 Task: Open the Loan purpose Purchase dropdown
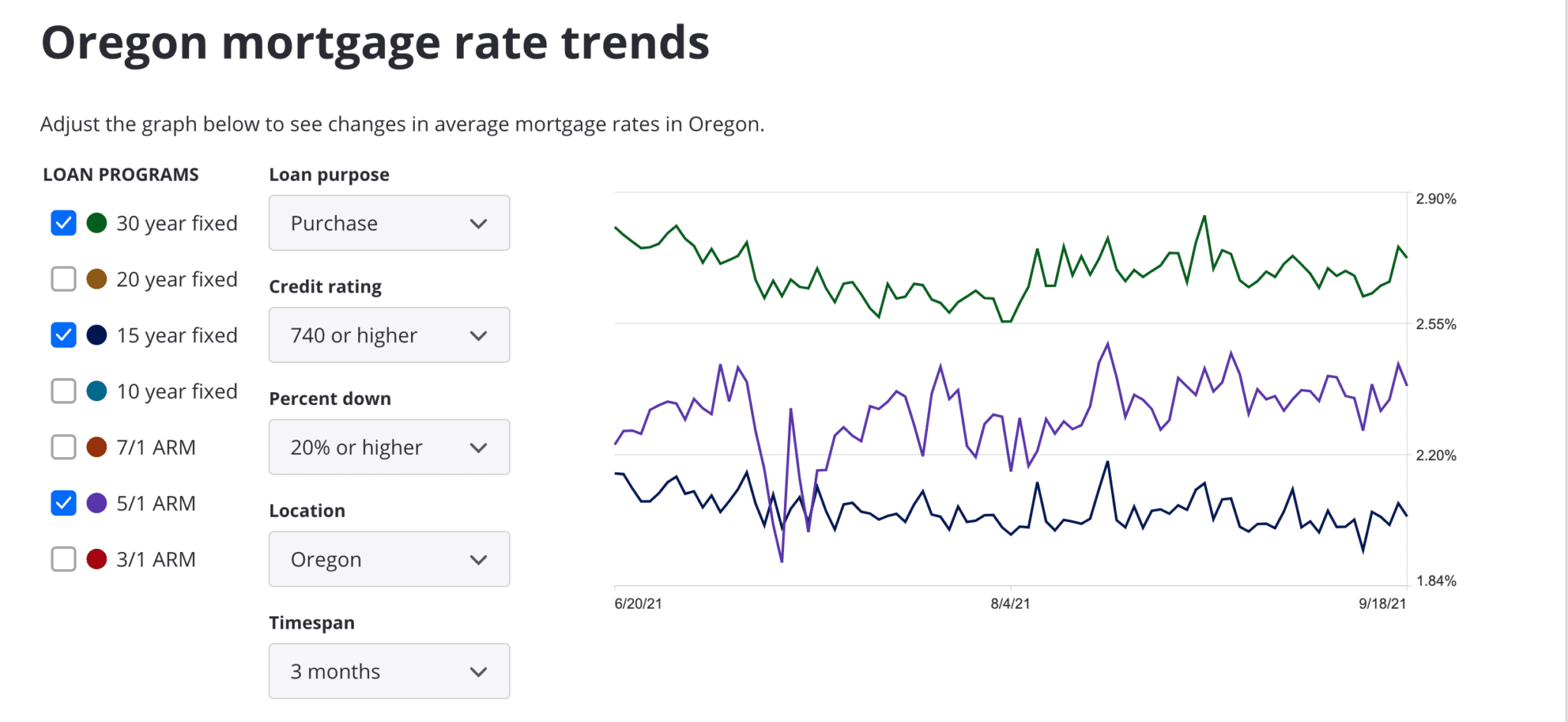point(389,223)
